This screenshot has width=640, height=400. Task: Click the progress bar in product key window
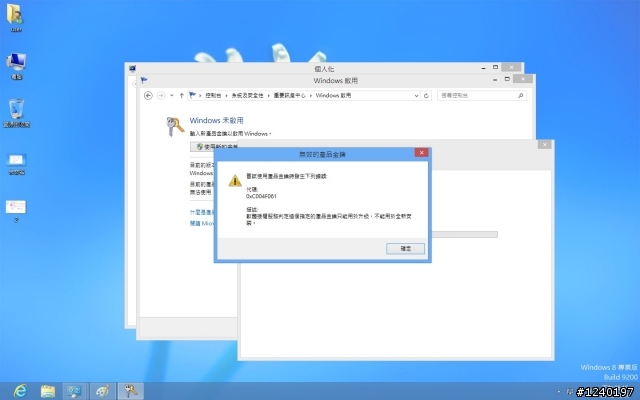click(464, 234)
